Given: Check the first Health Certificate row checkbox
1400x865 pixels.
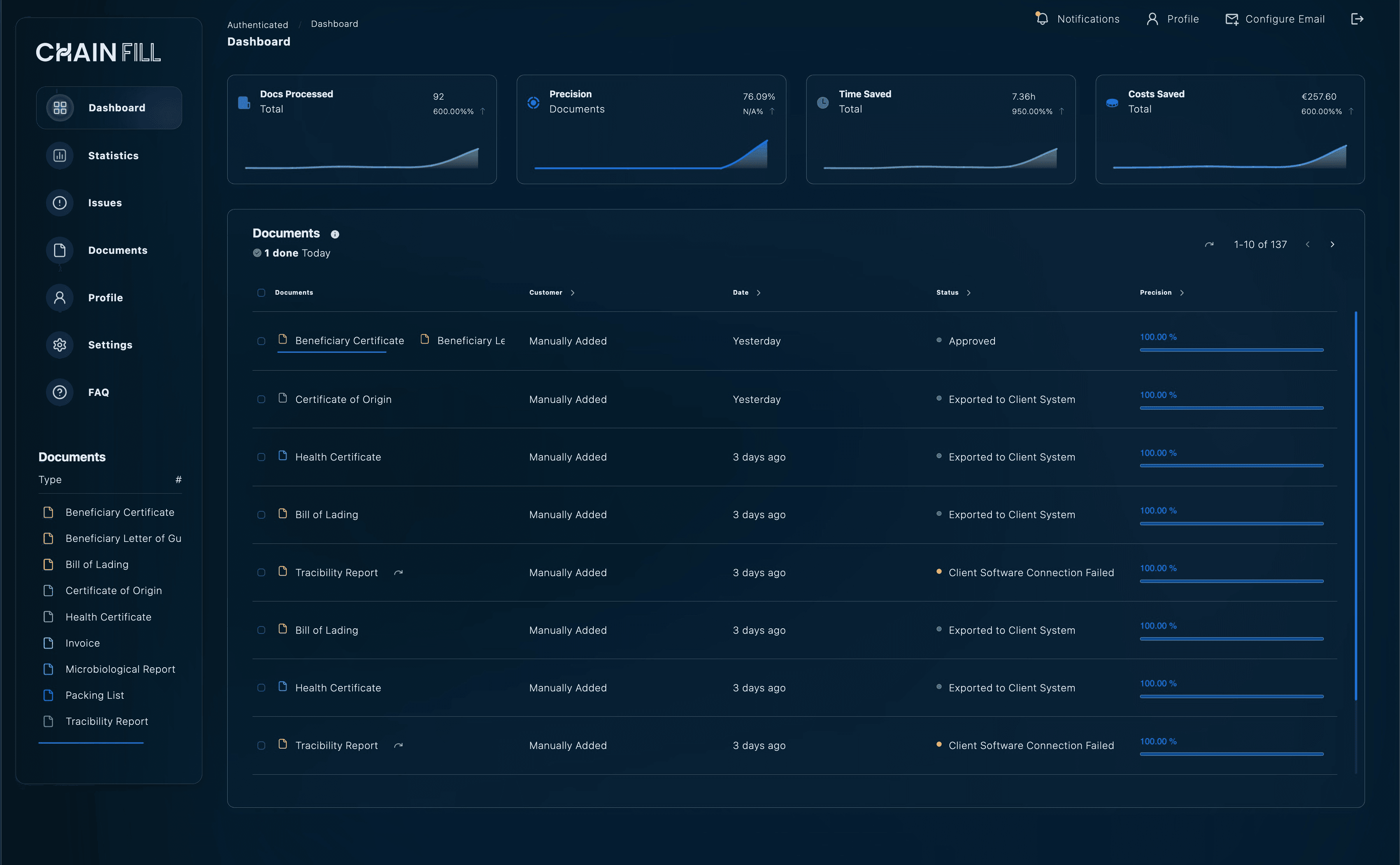Looking at the screenshot, I should [261, 457].
